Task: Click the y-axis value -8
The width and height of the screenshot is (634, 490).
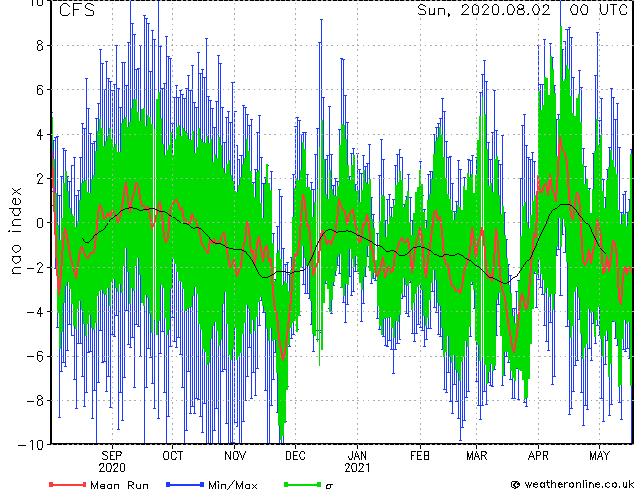Action: point(35,401)
